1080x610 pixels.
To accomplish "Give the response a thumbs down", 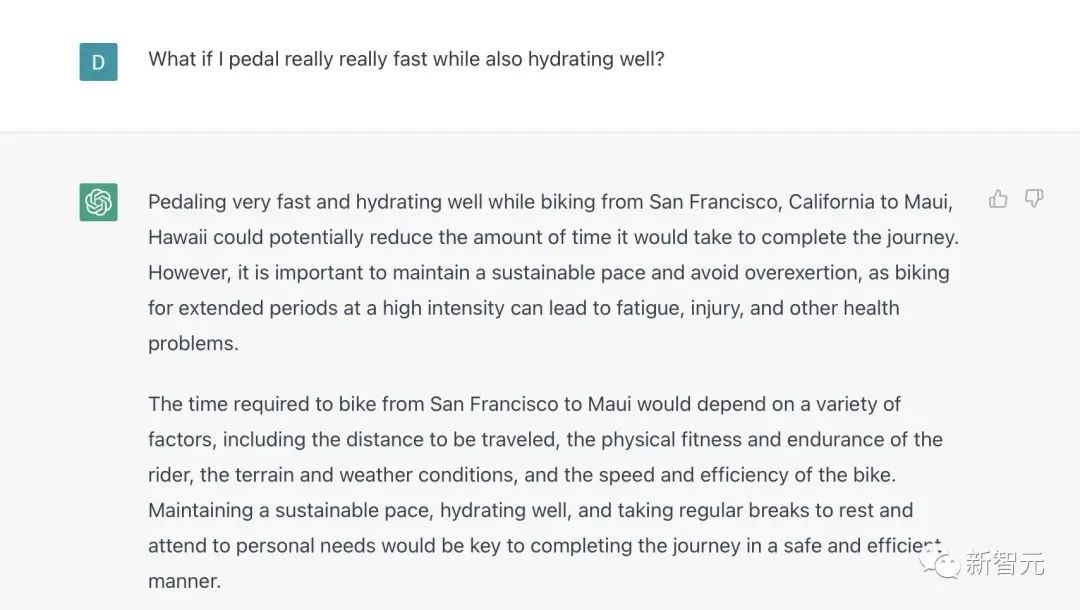I will 1034,199.
